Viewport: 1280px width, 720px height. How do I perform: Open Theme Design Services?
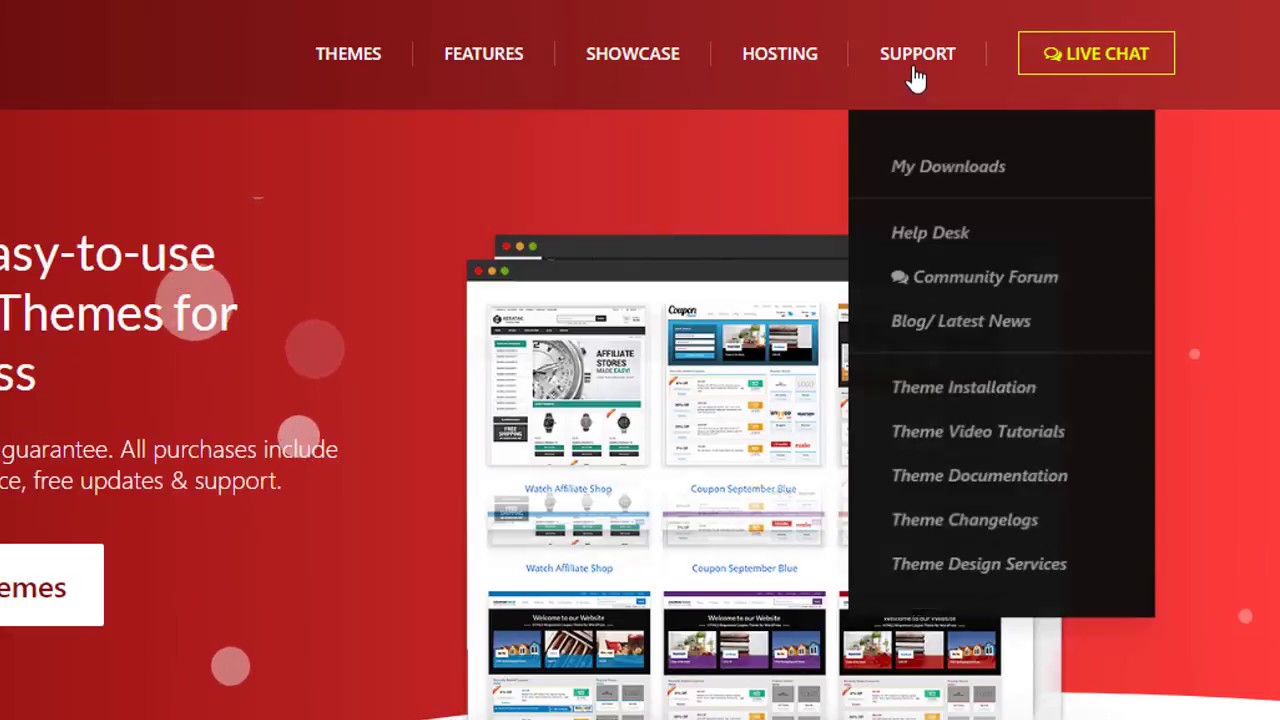click(979, 564)
